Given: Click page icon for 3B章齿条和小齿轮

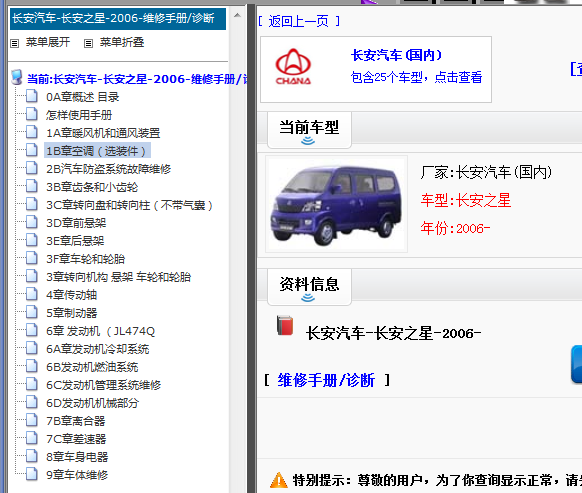Looking at the screenshot, I should tap(32, 186).
